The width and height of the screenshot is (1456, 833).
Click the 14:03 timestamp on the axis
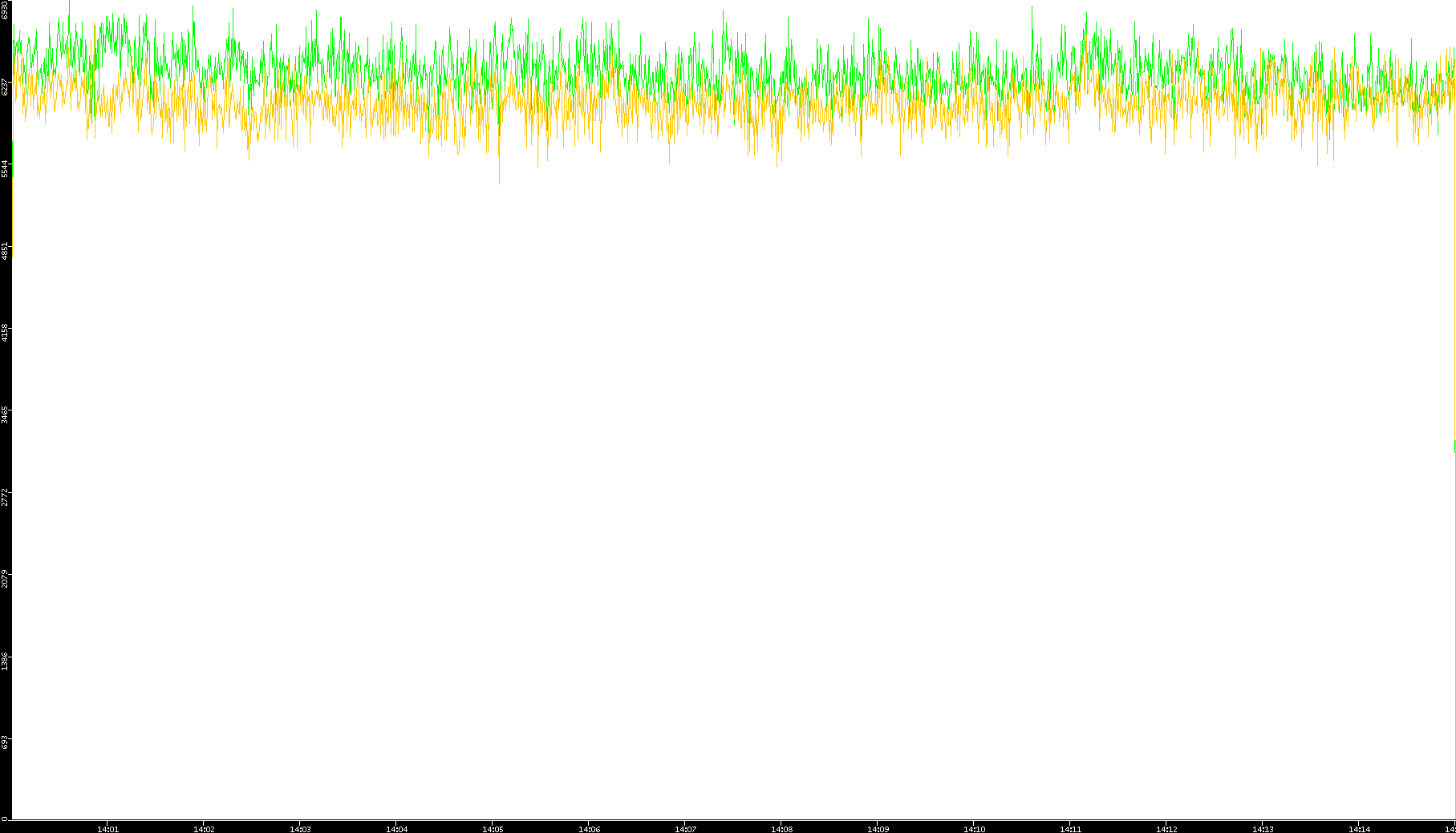click(300, 829)
